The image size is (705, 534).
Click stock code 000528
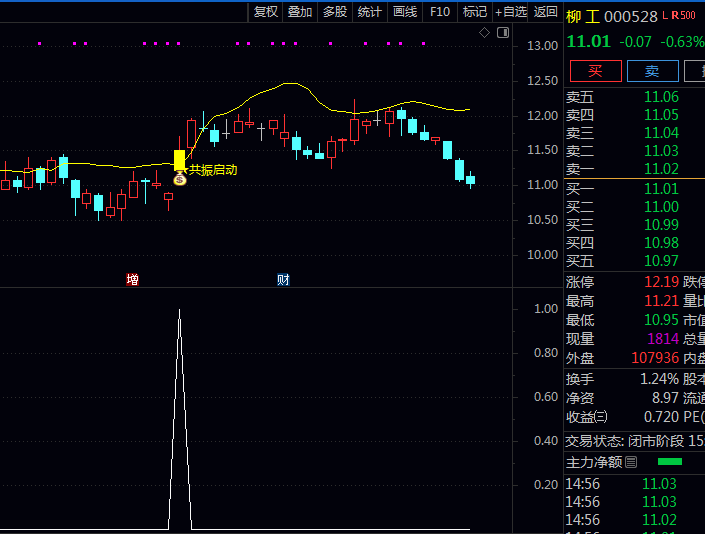(631, 17)
